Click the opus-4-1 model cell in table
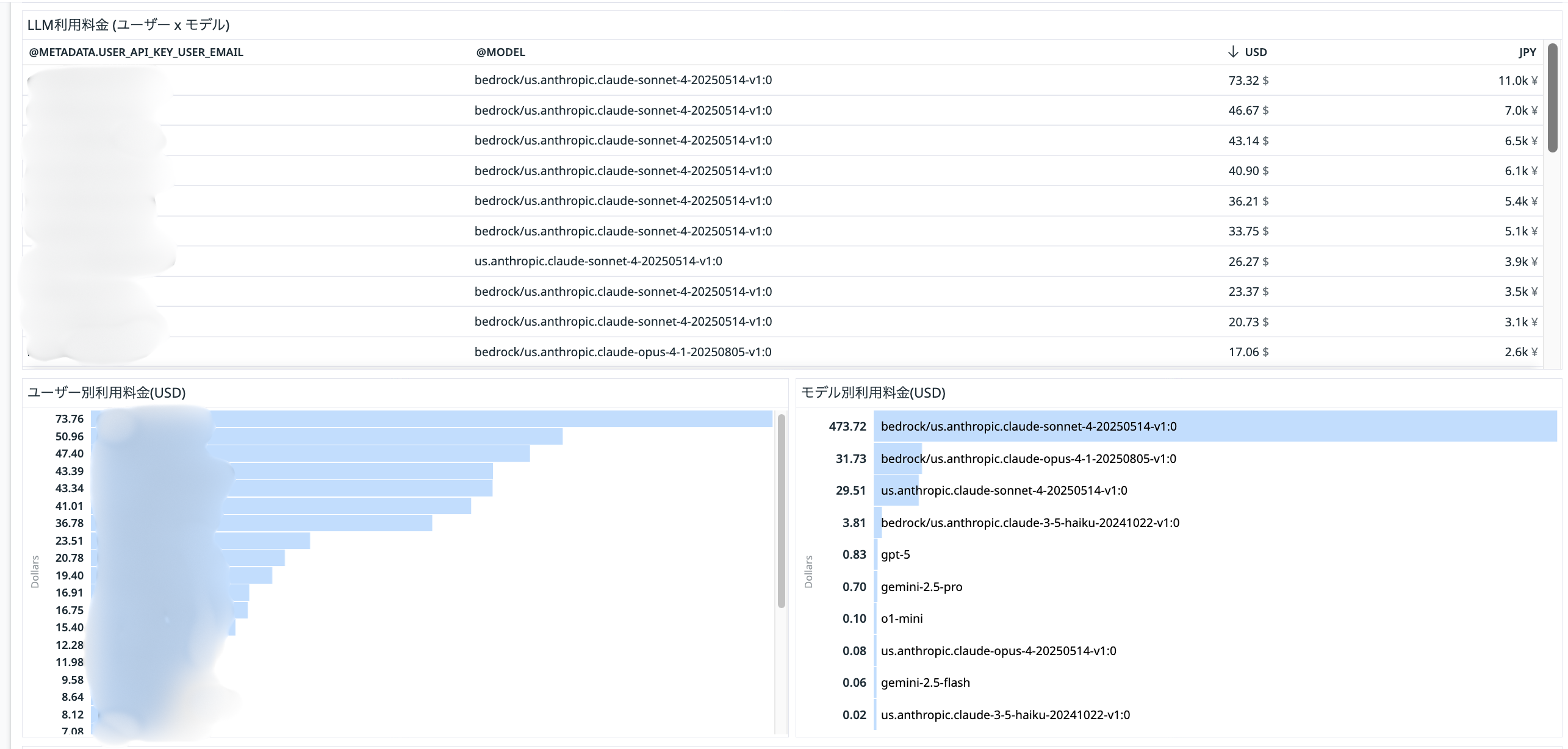The image size is (1568, 749). pyautogui.click(x=622, y=352)
